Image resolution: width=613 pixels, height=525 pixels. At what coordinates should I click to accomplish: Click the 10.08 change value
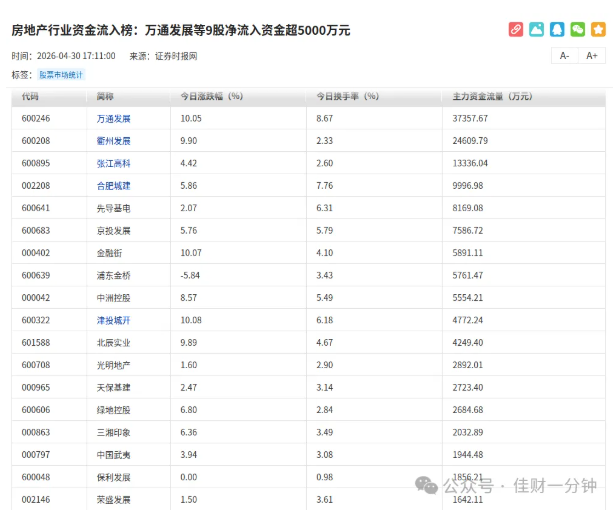[x=191, y=320]
